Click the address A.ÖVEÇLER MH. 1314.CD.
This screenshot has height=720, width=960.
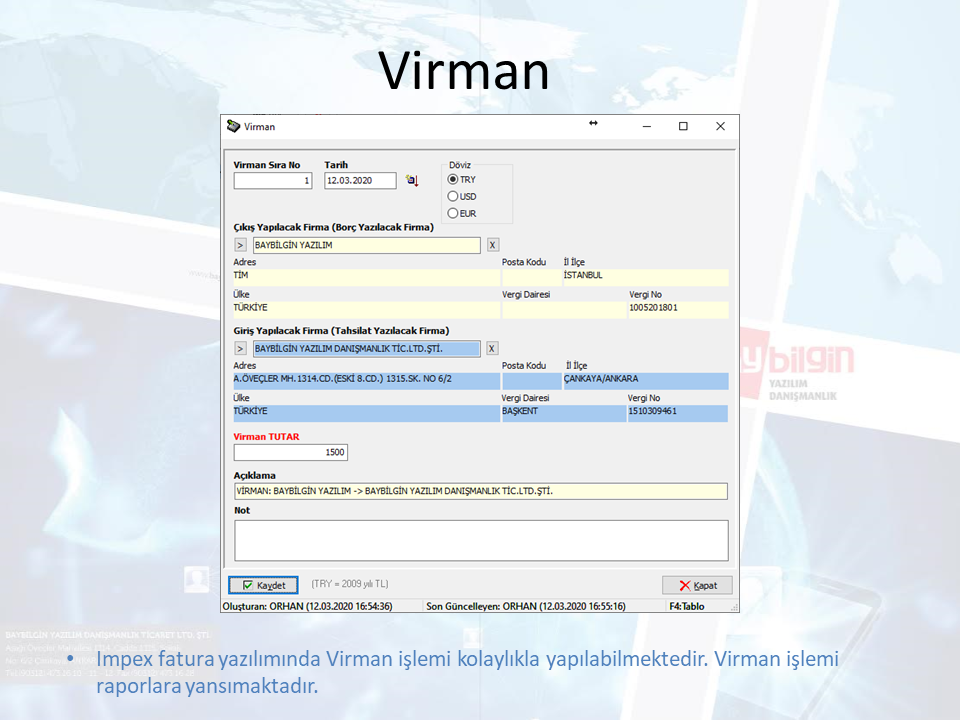(x=366, y=380)
